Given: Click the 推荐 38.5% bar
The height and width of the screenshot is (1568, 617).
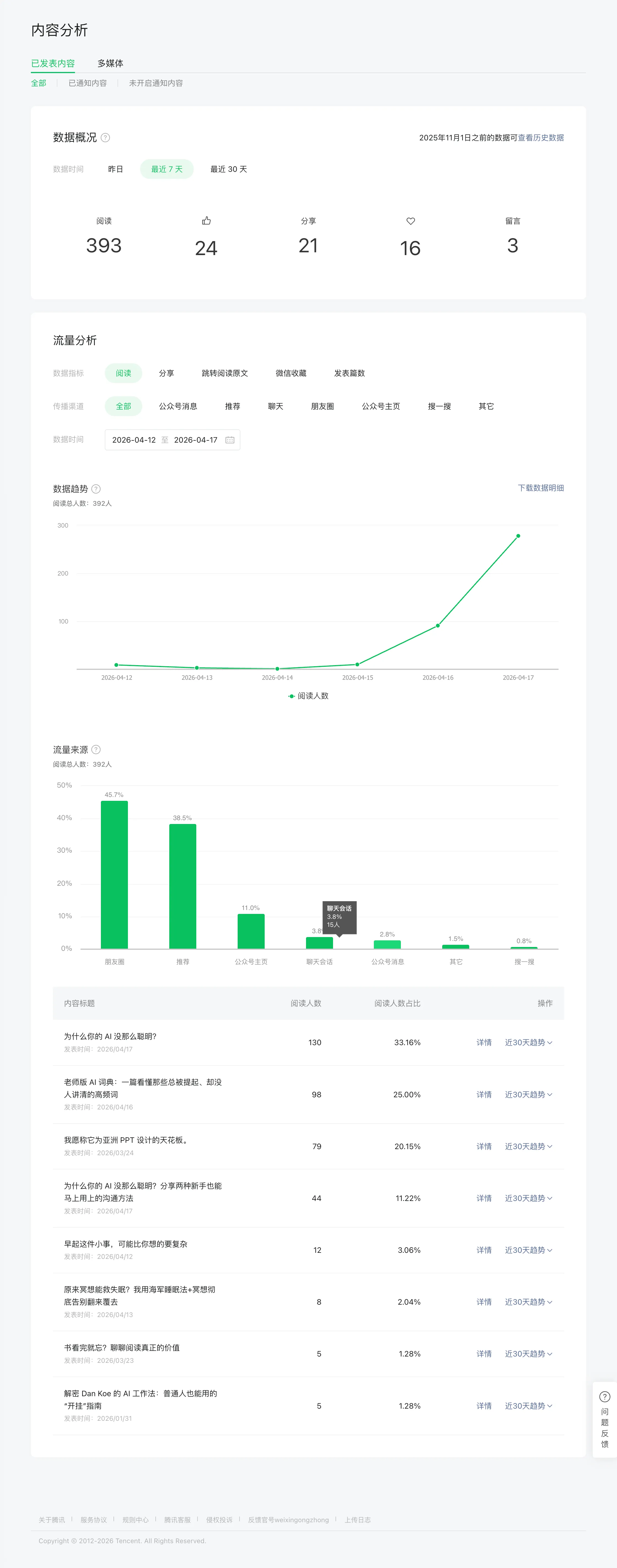Looking at the screenshot, I should click(183, 886).
